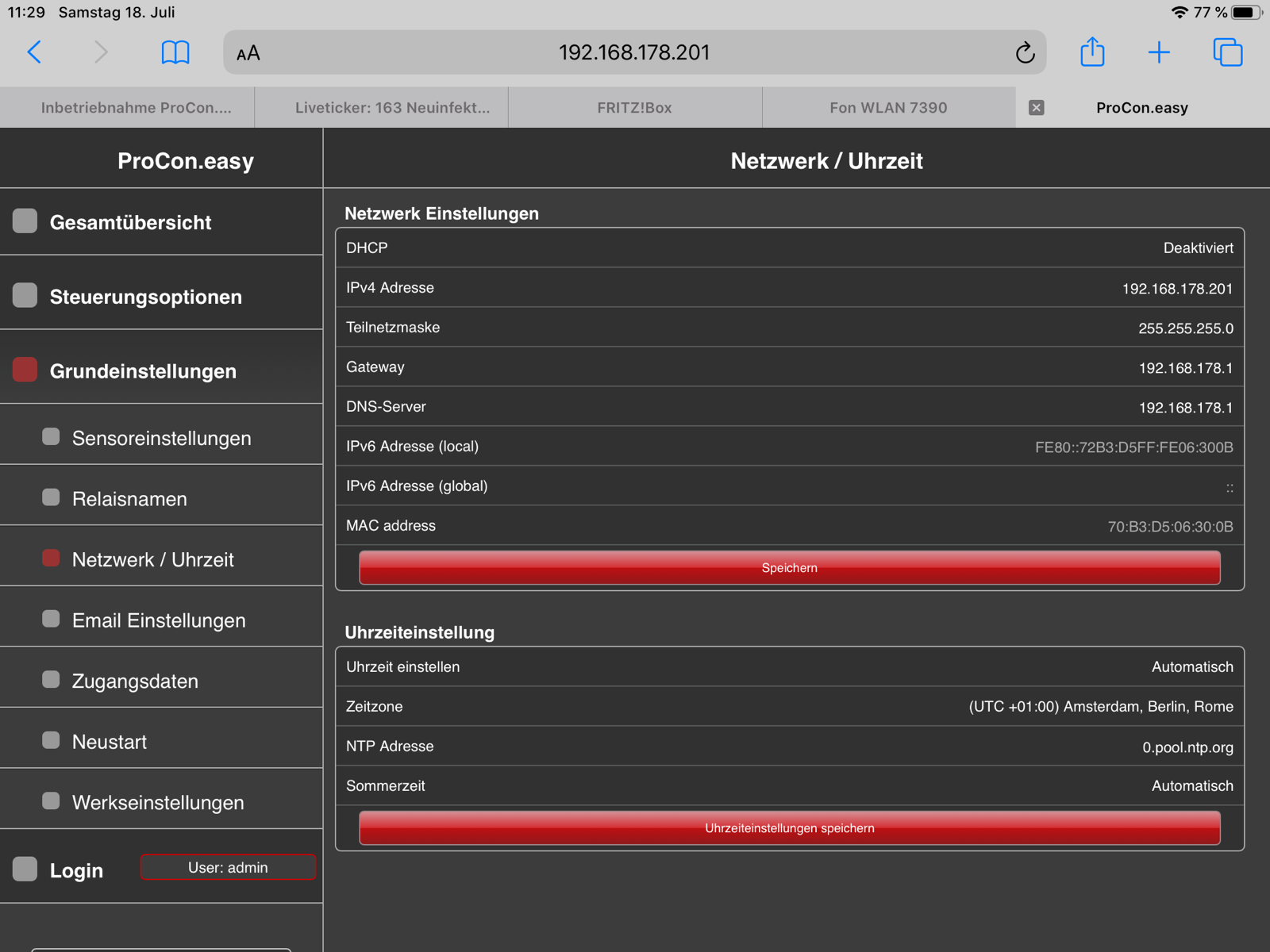Image resolution: width=1270 pixels, height=952 pixels.
Task: Edit the IPv4 Adresse value field
Action: pos(1177,289)
